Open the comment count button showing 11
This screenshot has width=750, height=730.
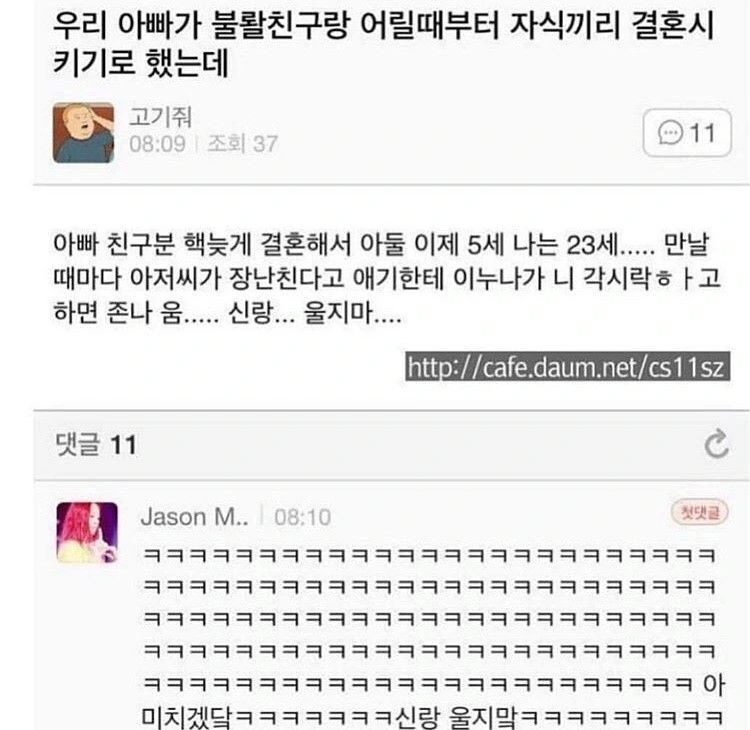[687, 133]
